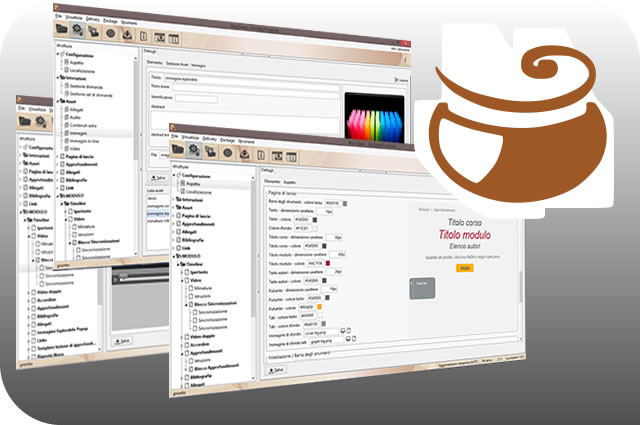Image resolution: width=640 pixels, height=425 pixels.
Task: Switch to Gestione Asset tab in Immagini window
Action: [x=177, y=64]
